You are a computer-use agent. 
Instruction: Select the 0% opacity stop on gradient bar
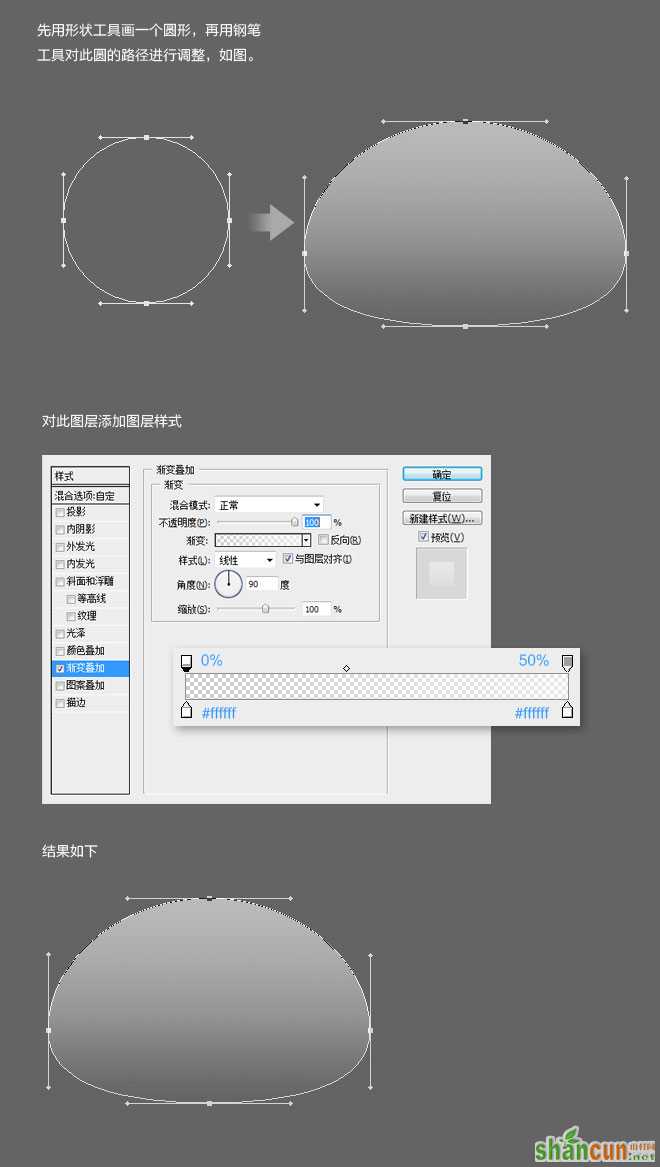pos(187,662)
